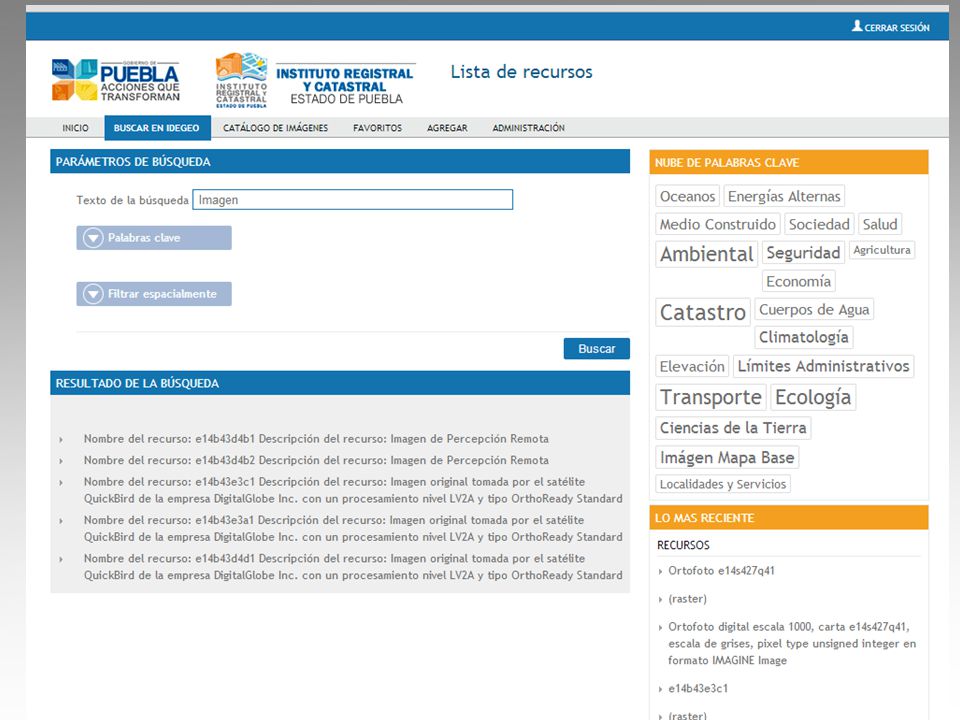Expand result e14b43d4b1 arrow
The image size is (960, 720).
(61, 440)
